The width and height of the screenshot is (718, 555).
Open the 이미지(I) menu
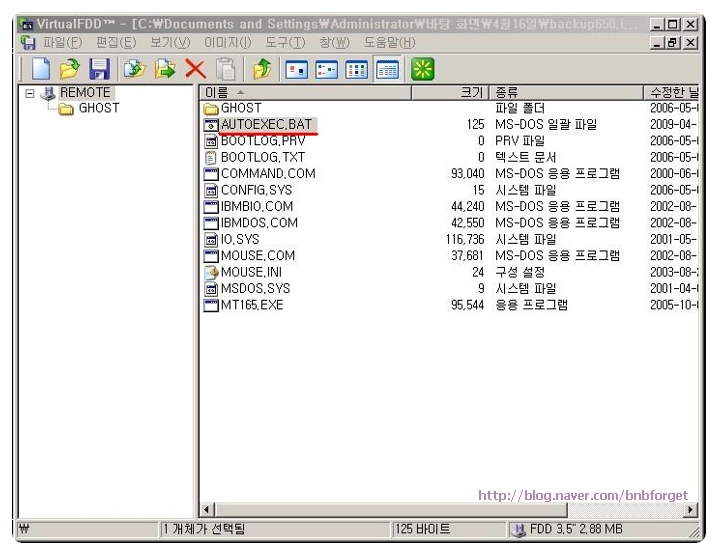point(228,43)
